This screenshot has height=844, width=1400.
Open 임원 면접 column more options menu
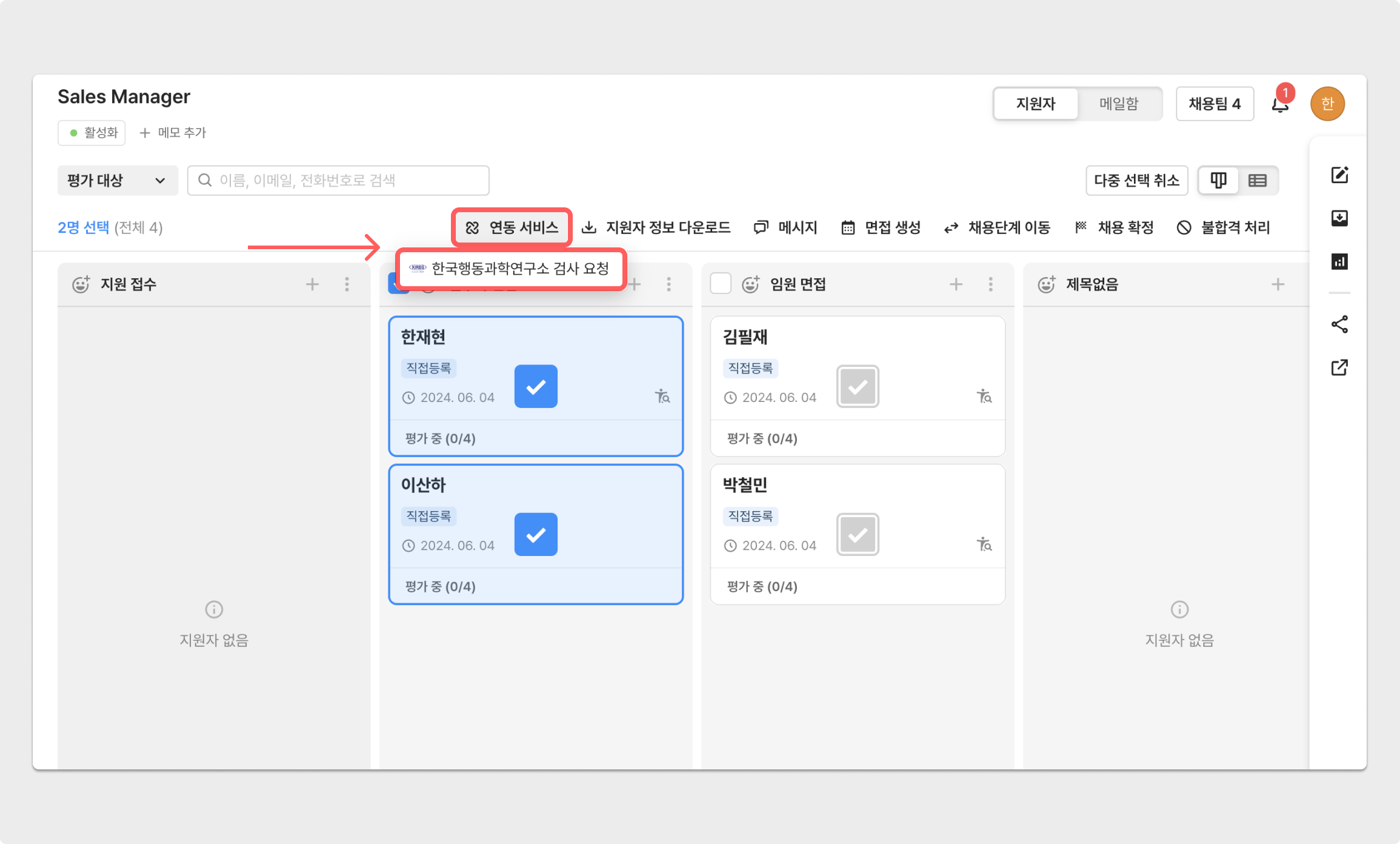click(991, 284)
